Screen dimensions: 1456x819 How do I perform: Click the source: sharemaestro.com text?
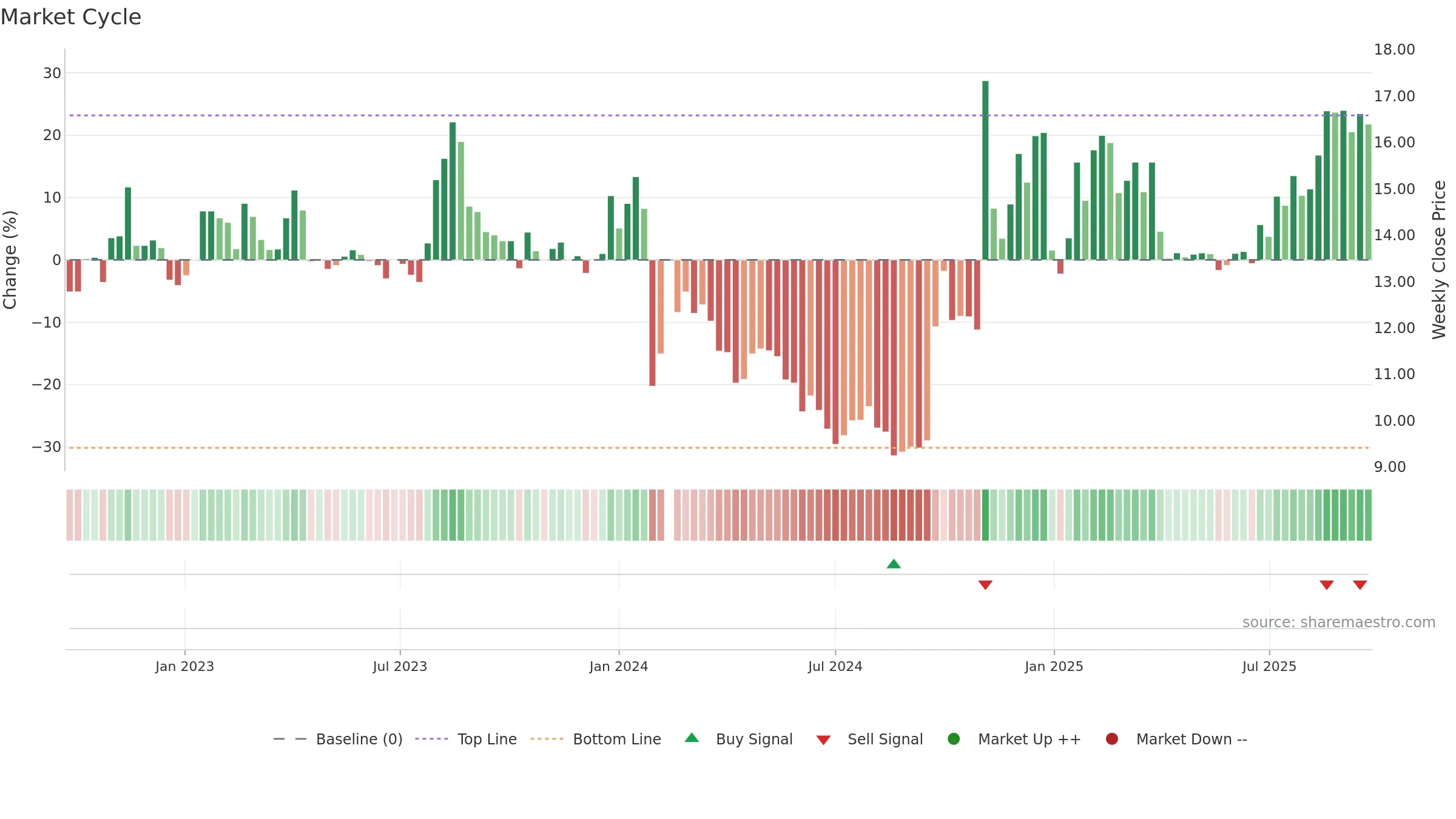pos(1339,622)
